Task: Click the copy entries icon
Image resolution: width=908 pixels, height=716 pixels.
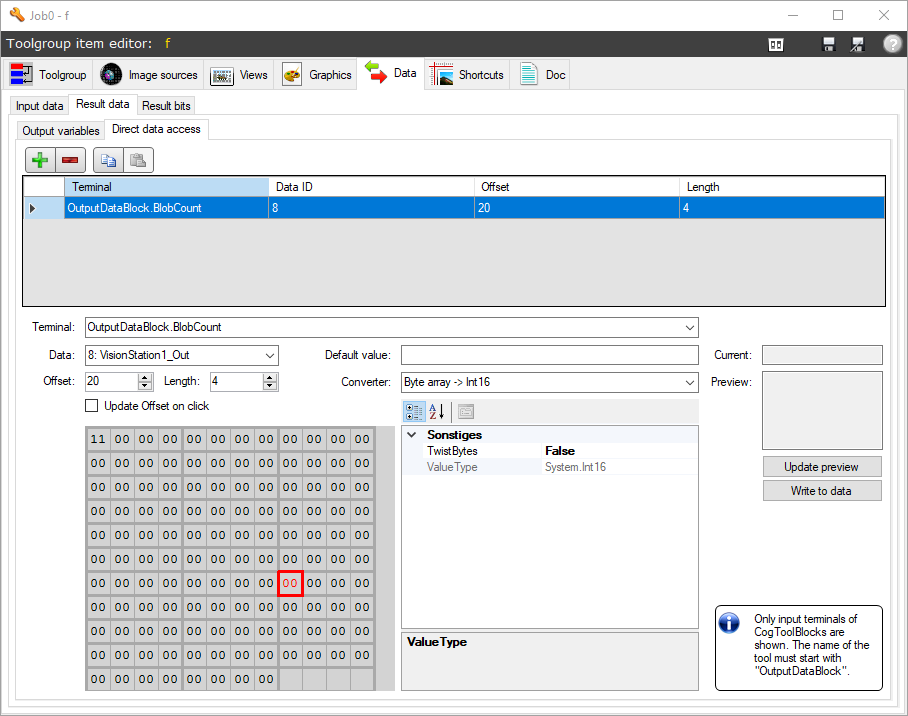Action: pos(108,160)
